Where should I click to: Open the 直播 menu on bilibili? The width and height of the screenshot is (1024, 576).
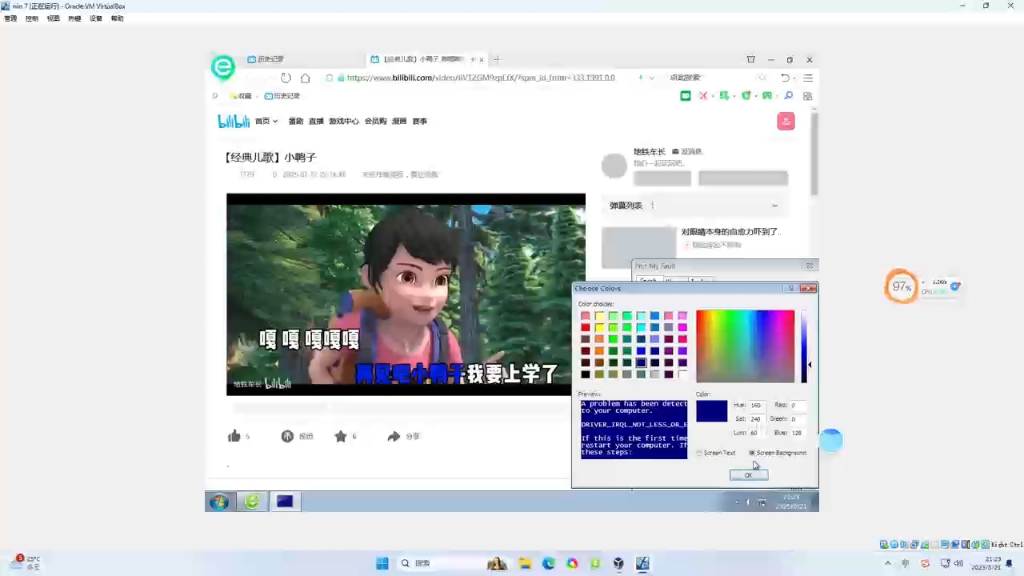(316, 121)
